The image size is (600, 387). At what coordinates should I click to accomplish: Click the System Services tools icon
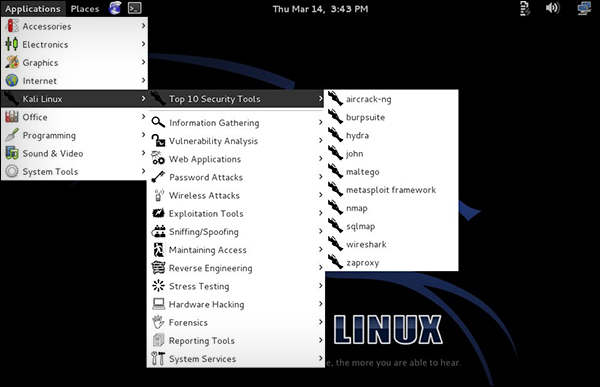(x=158, y=358)
